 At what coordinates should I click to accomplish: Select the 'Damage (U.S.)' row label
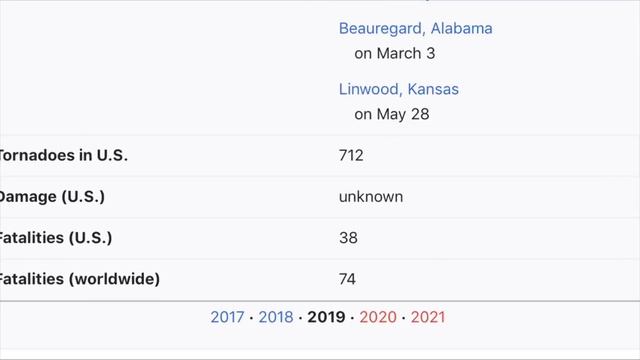52,197
